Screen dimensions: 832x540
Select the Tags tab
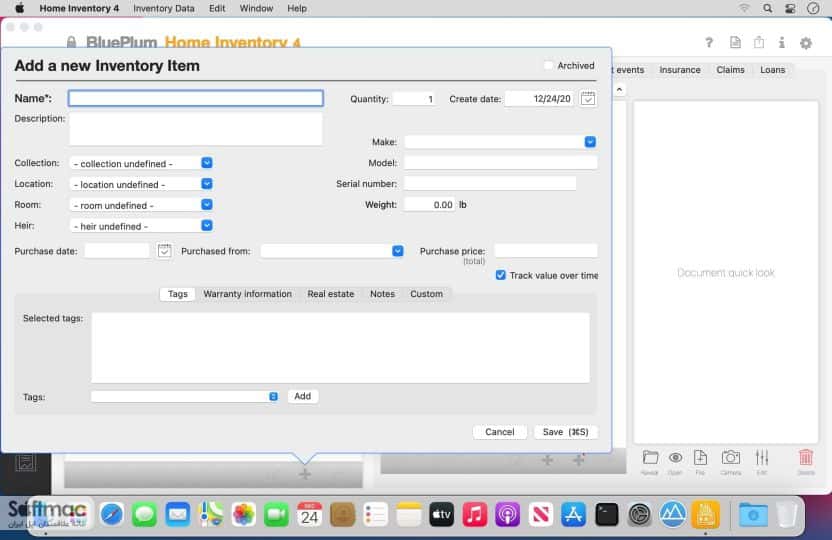(178, 294)
